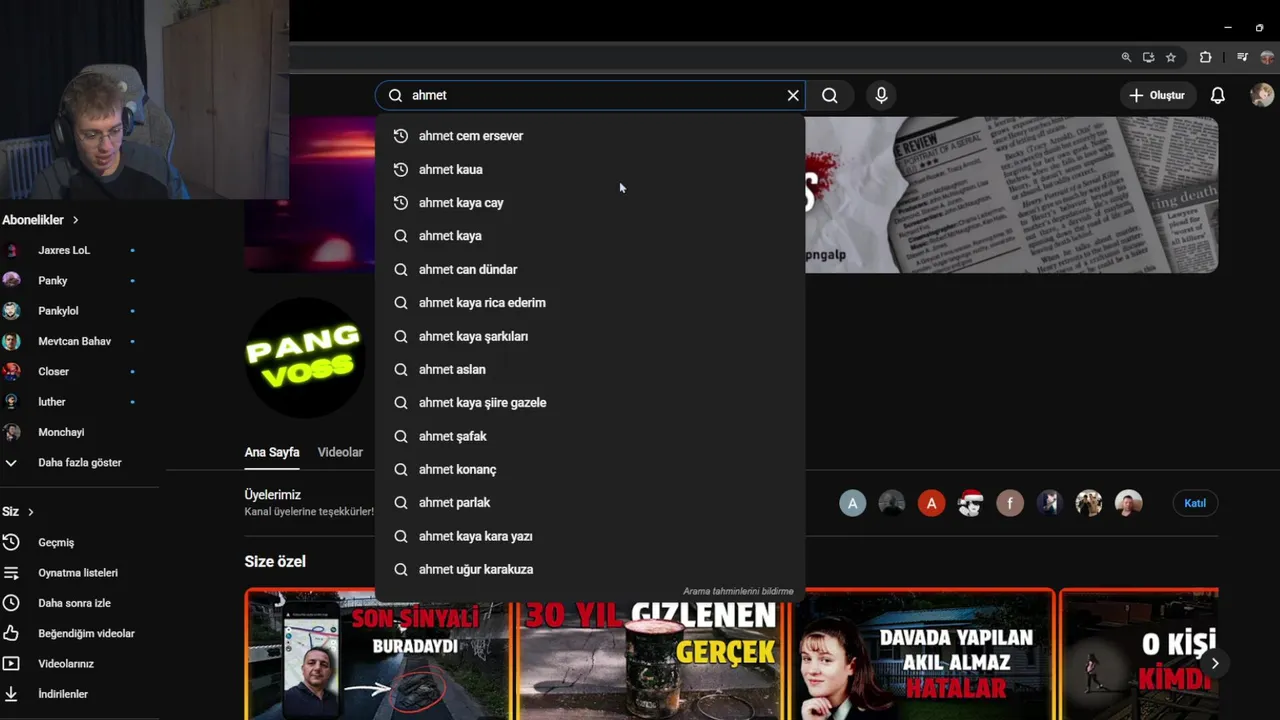Screen dimensions: 1280x720
Task: Select suggestion ahmet kaya kara yazı
Action: [590, 536]
